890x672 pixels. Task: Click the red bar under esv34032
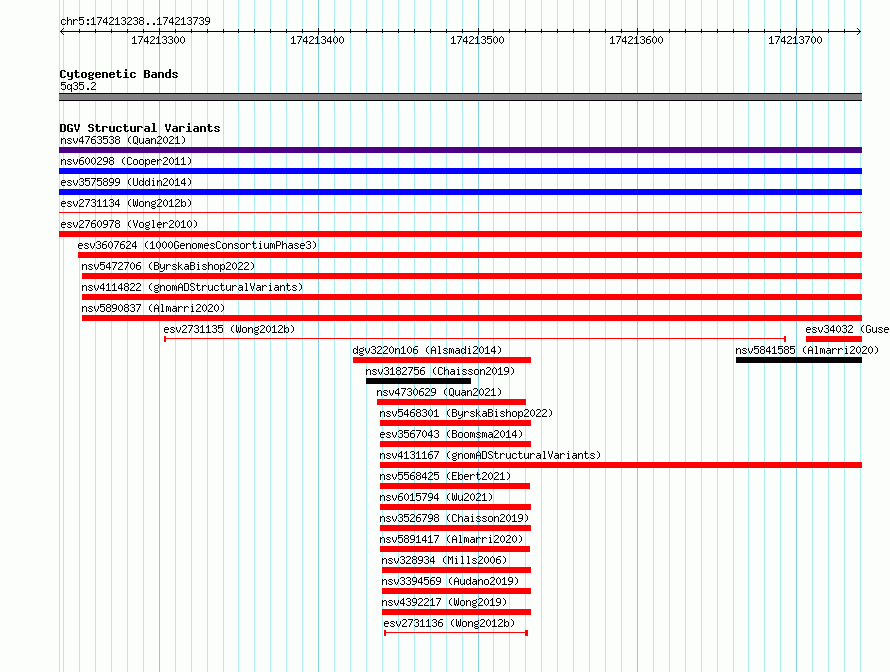(x=834, y=339)
